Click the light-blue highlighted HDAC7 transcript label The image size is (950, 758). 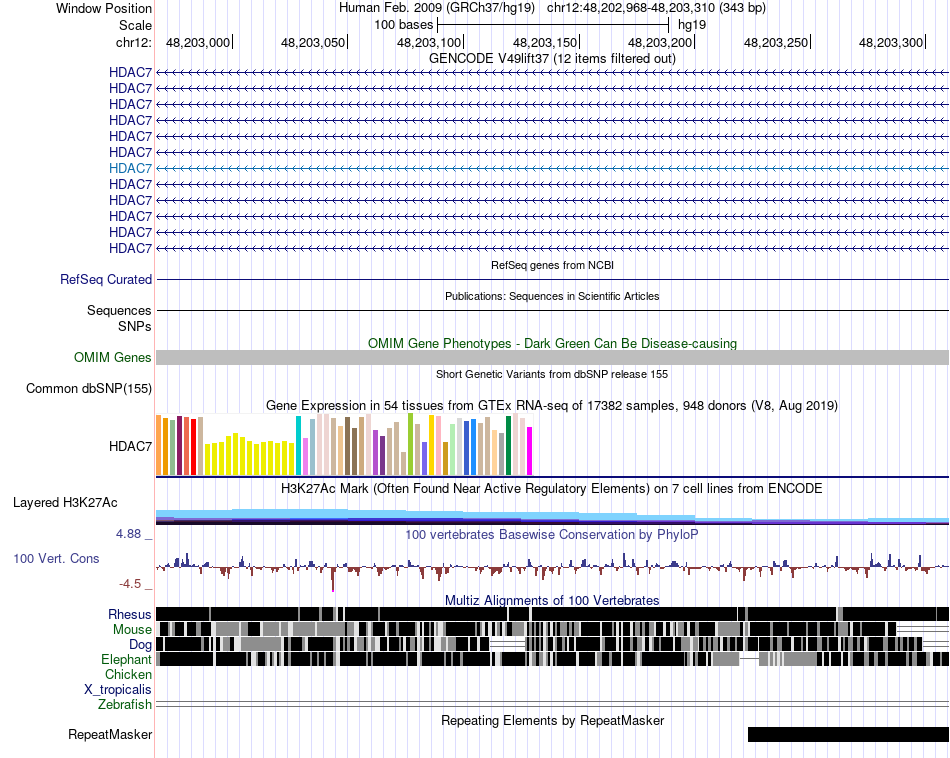point(130,168)
